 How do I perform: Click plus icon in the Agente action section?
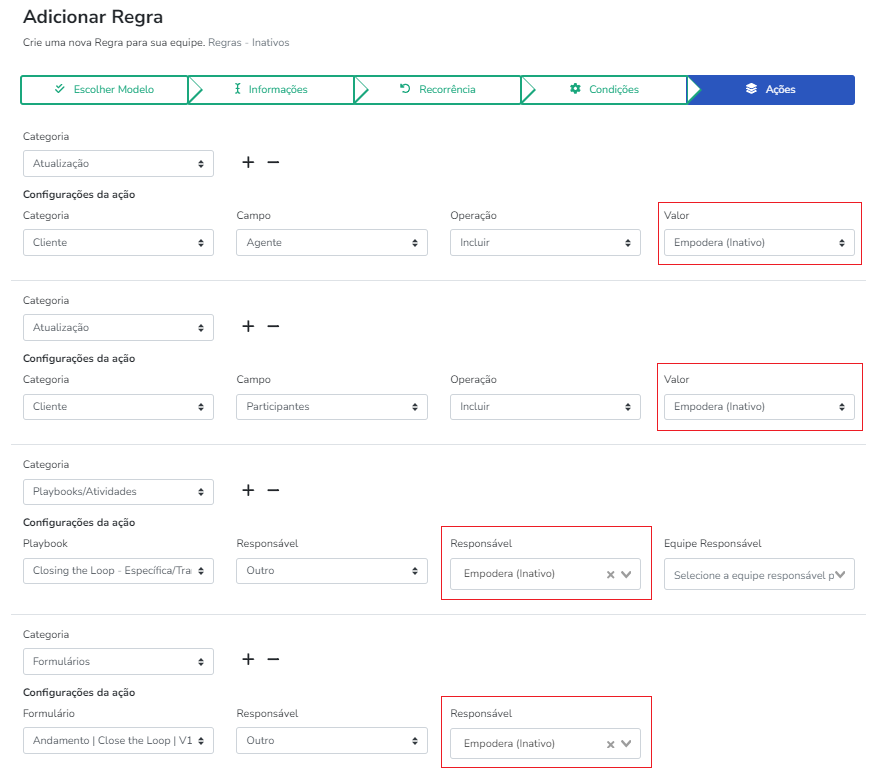click(248, 162)
